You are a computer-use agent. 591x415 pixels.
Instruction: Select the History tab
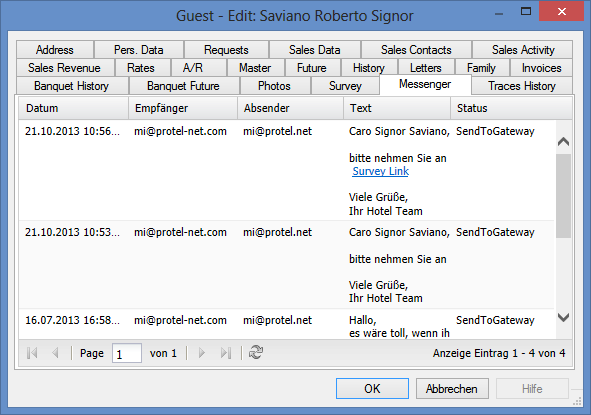[369, 68]
